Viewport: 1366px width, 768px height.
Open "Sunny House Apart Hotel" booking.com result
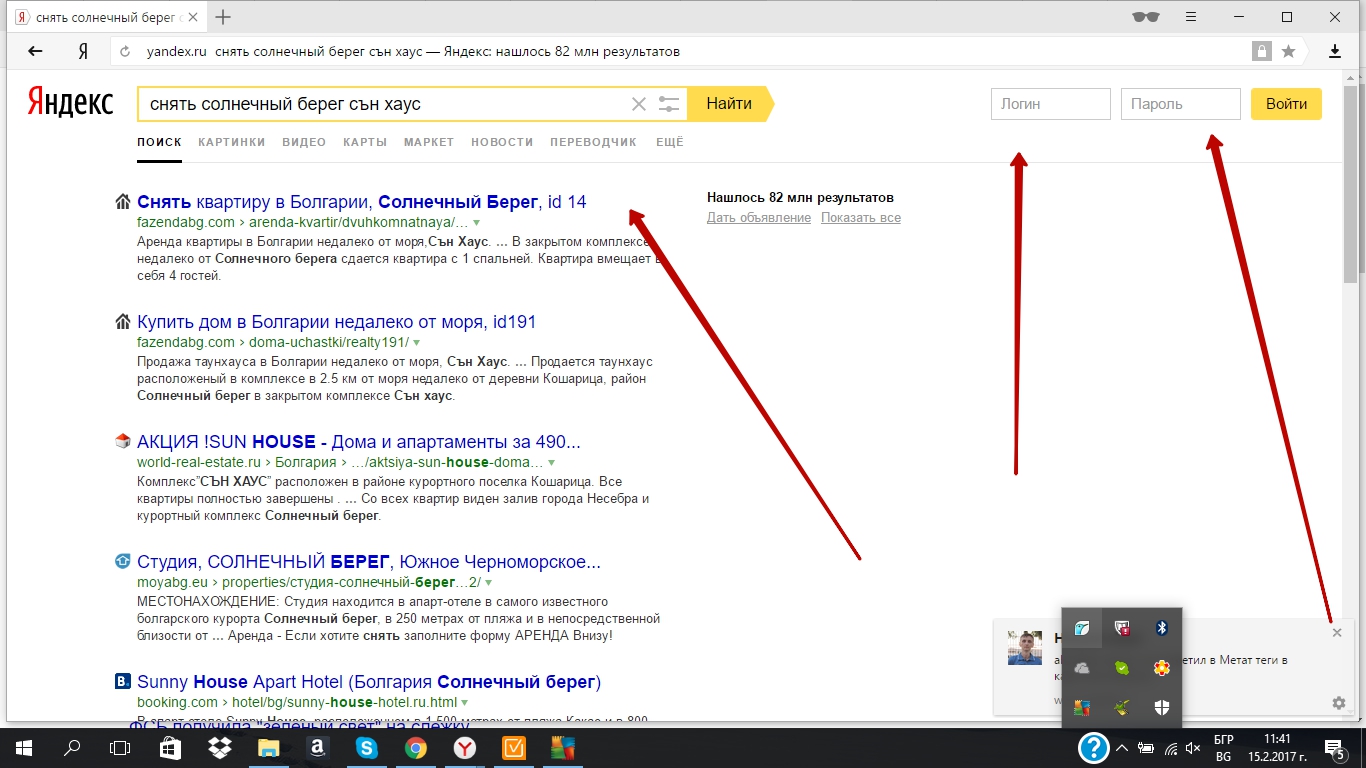369,682
